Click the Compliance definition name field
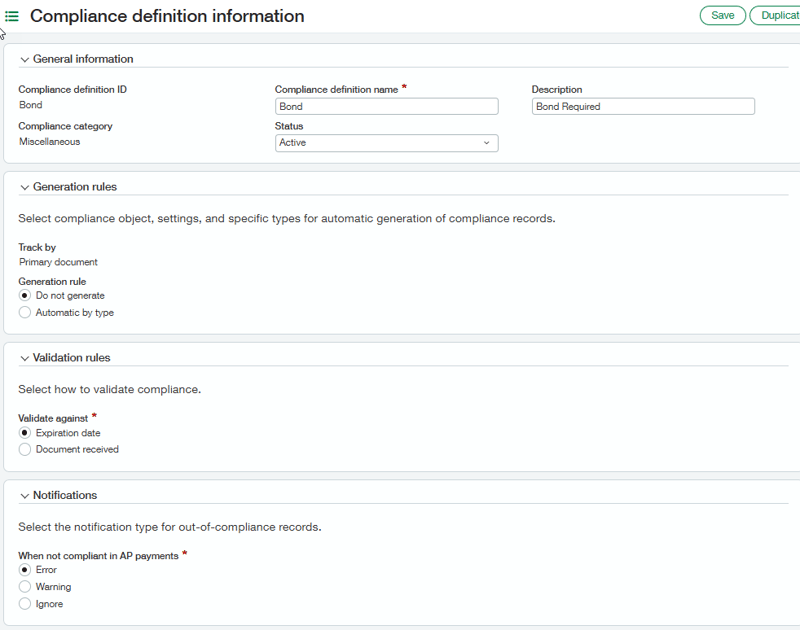The width and height of the screenshot is (800, 630). (386, 107)
